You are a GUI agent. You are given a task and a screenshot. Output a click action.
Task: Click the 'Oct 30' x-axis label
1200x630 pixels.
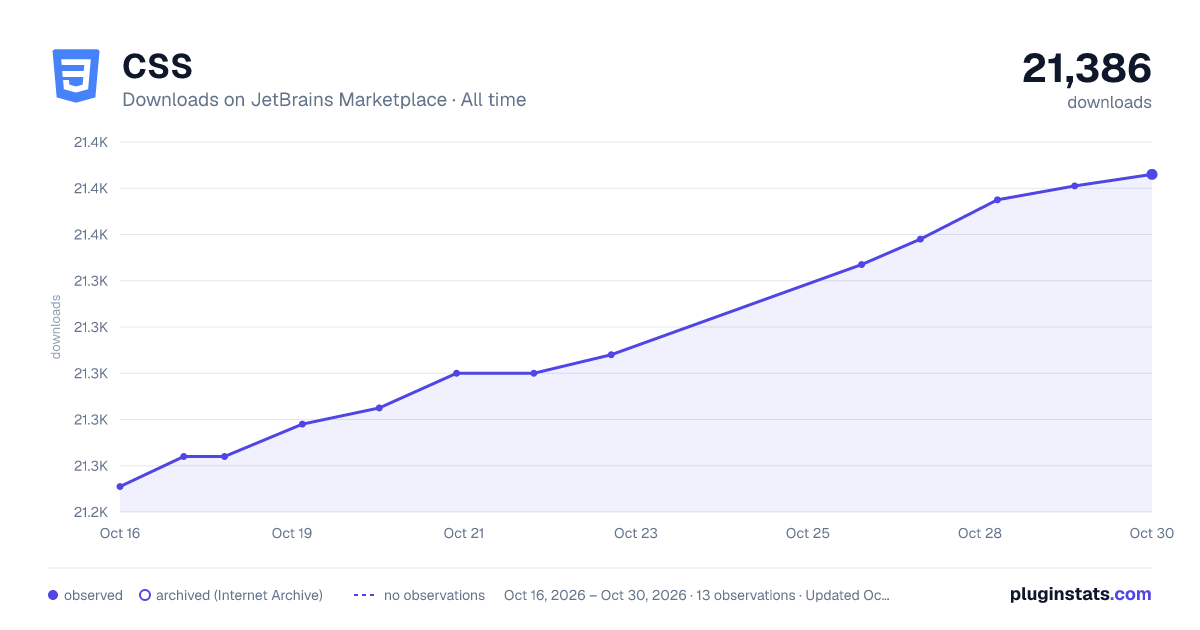pos(1151,533)
